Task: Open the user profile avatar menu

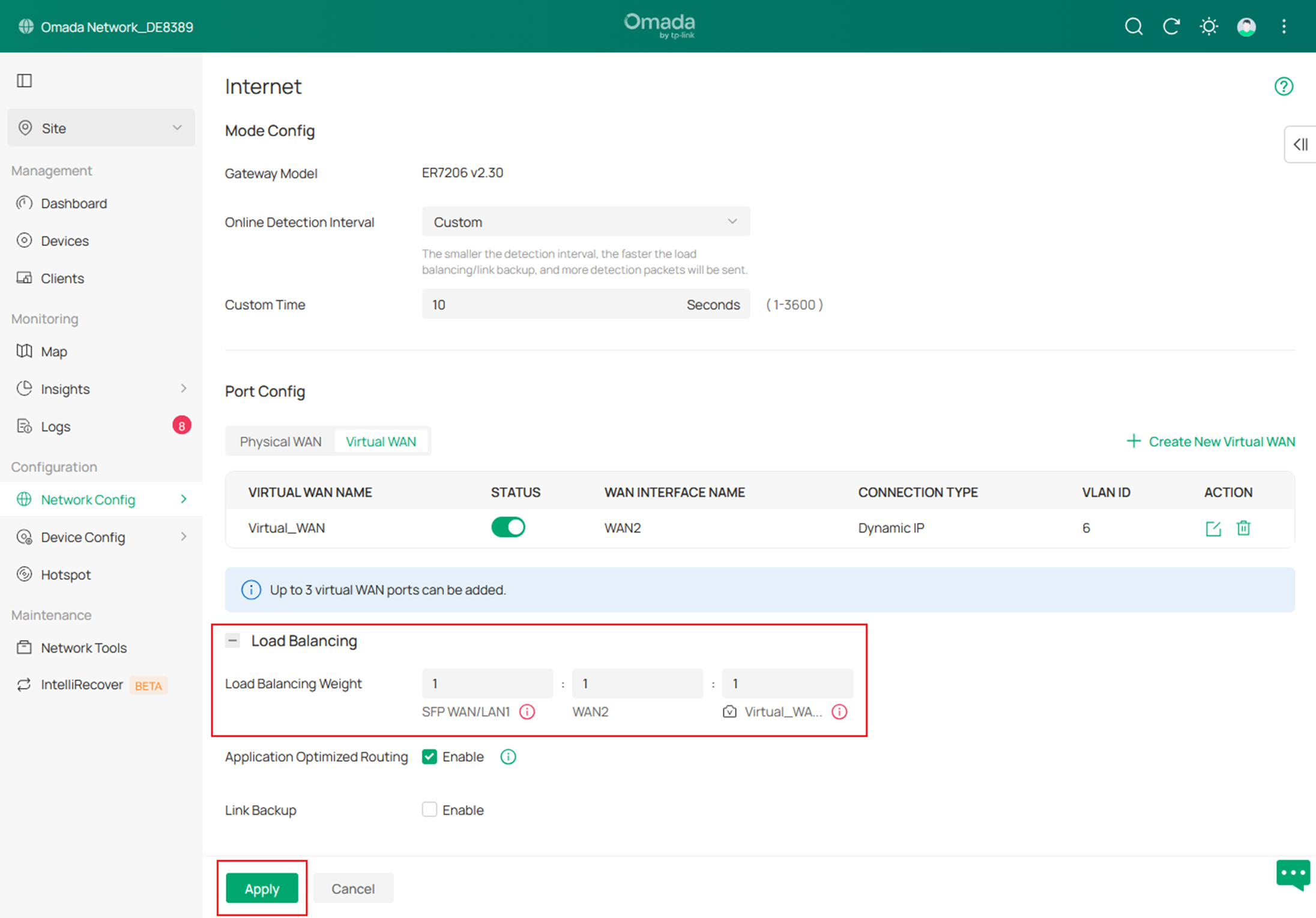Action: [1246, 26]
